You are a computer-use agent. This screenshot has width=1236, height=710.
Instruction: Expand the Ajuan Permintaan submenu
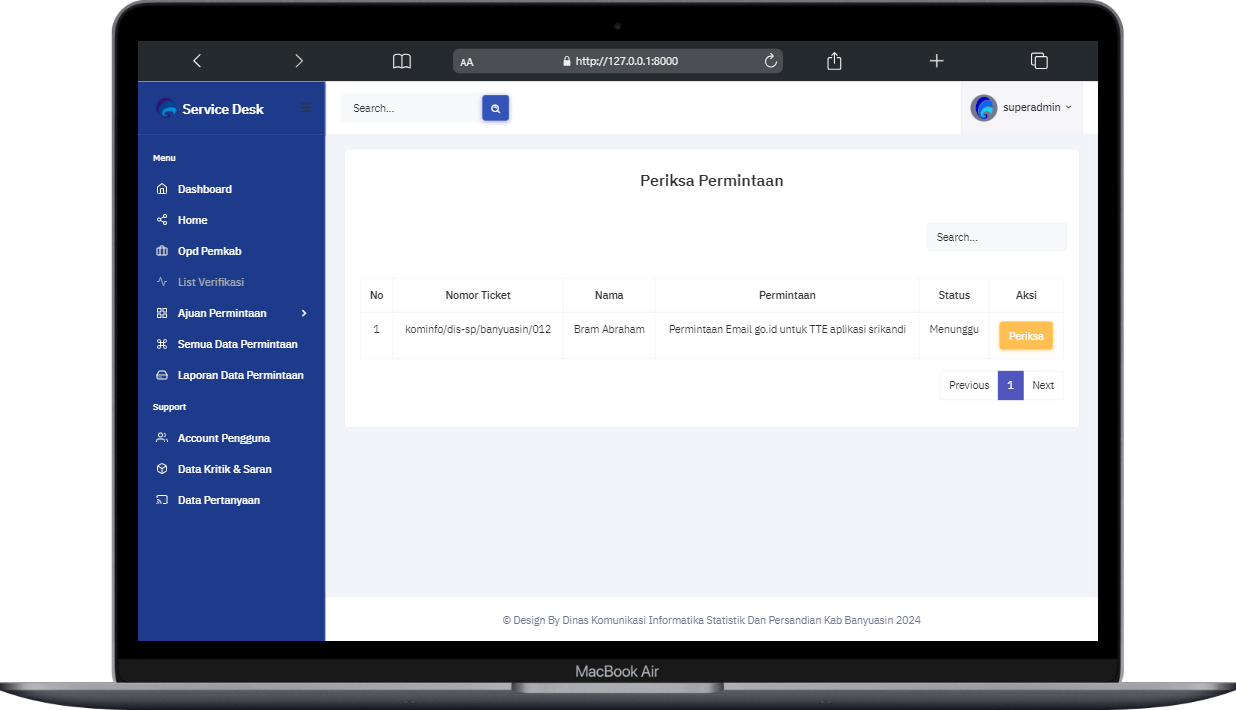(x=232, y=313)
